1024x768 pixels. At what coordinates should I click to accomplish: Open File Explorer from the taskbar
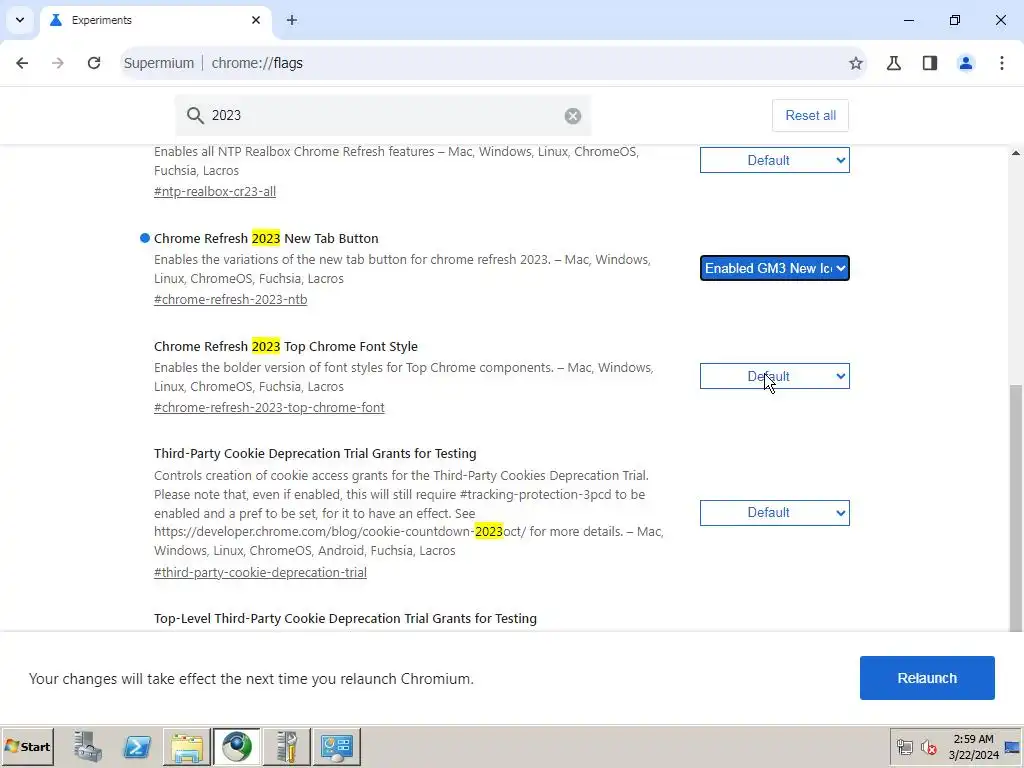point(187,746)
